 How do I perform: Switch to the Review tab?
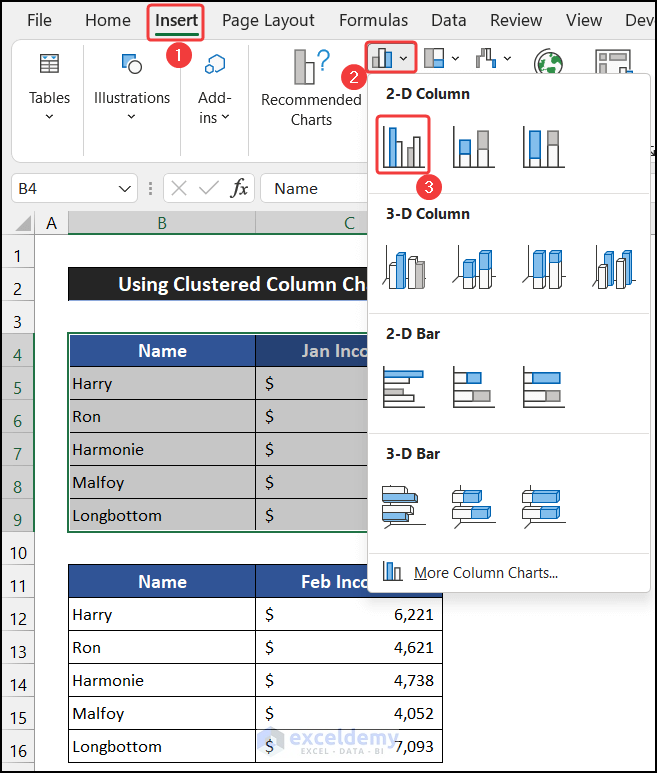click(x=516, y=20)
